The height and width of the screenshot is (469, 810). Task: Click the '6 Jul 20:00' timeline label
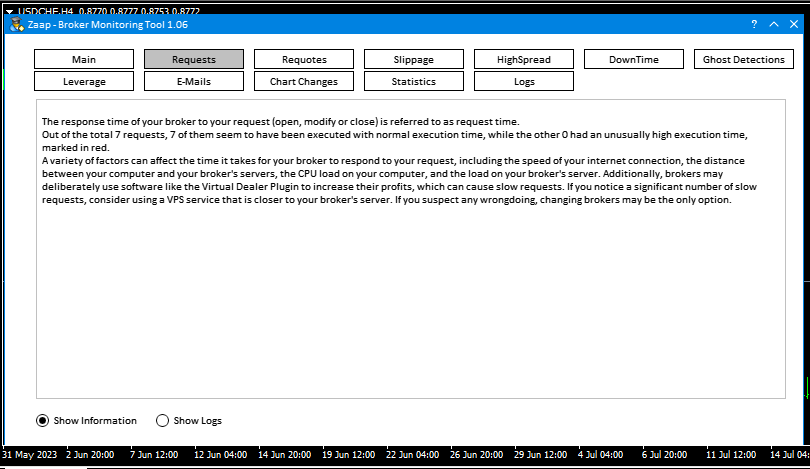(x=664, y=455)
